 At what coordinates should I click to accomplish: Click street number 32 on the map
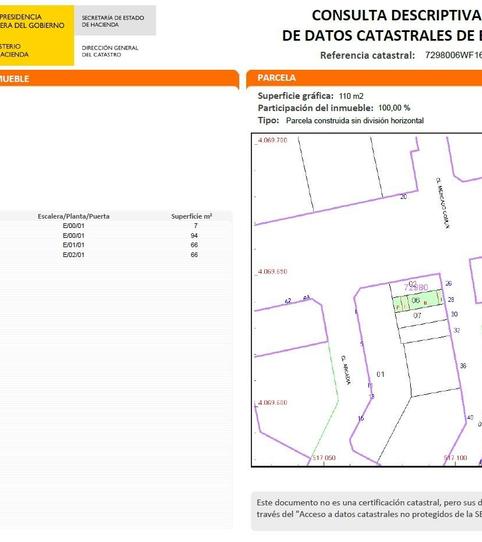pos(457,330)
